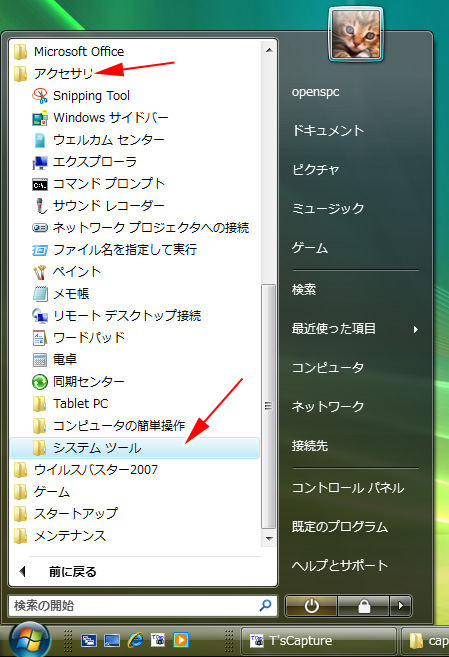The width and height of the screenshot is (449, 657).
Task: Launch the コマンド プロンプト command prompt
Action: coord(99,184)
